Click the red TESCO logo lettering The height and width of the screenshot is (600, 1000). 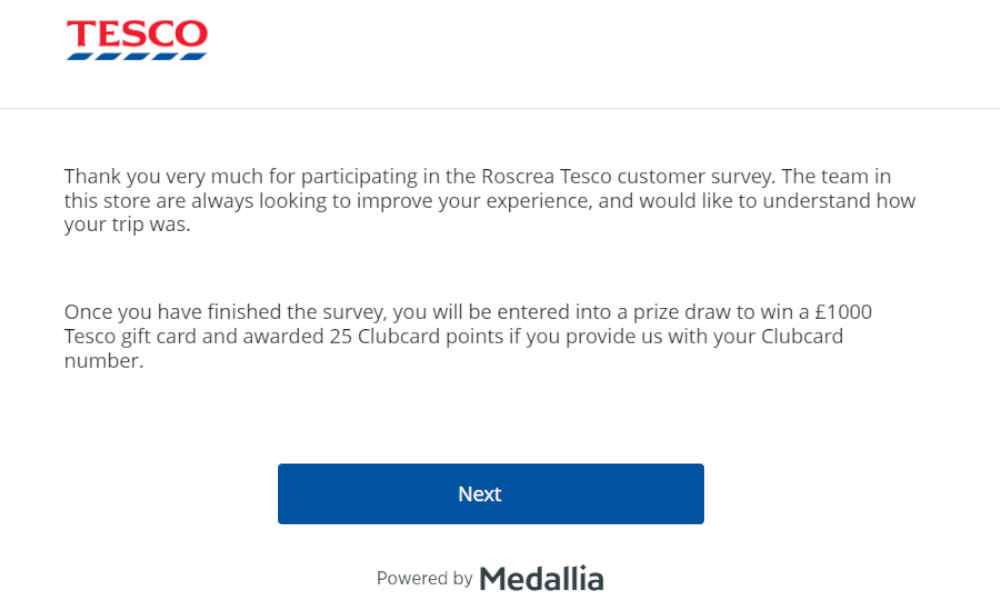point(137,34)
